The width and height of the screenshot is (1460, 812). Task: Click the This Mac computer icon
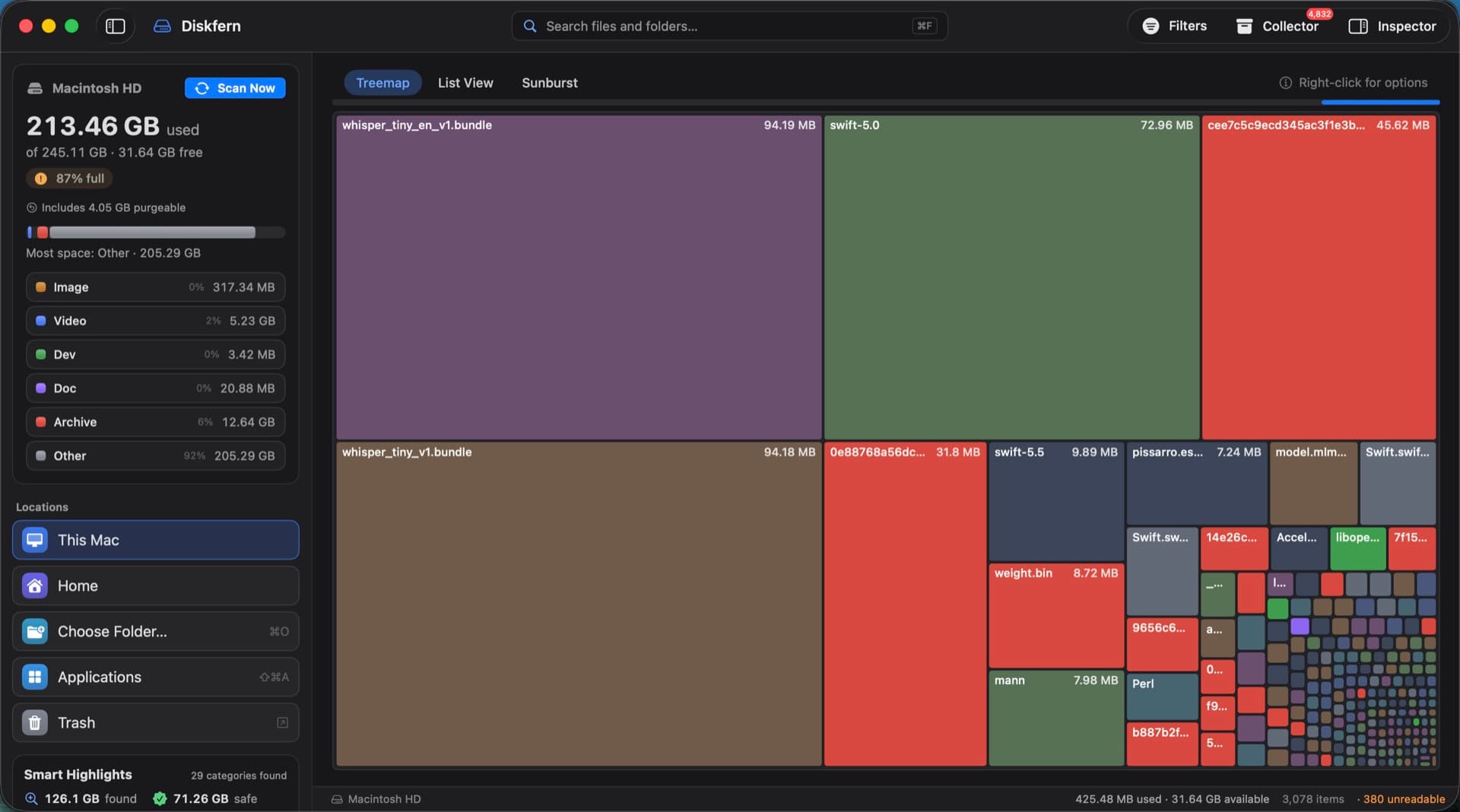pos(34,540)
